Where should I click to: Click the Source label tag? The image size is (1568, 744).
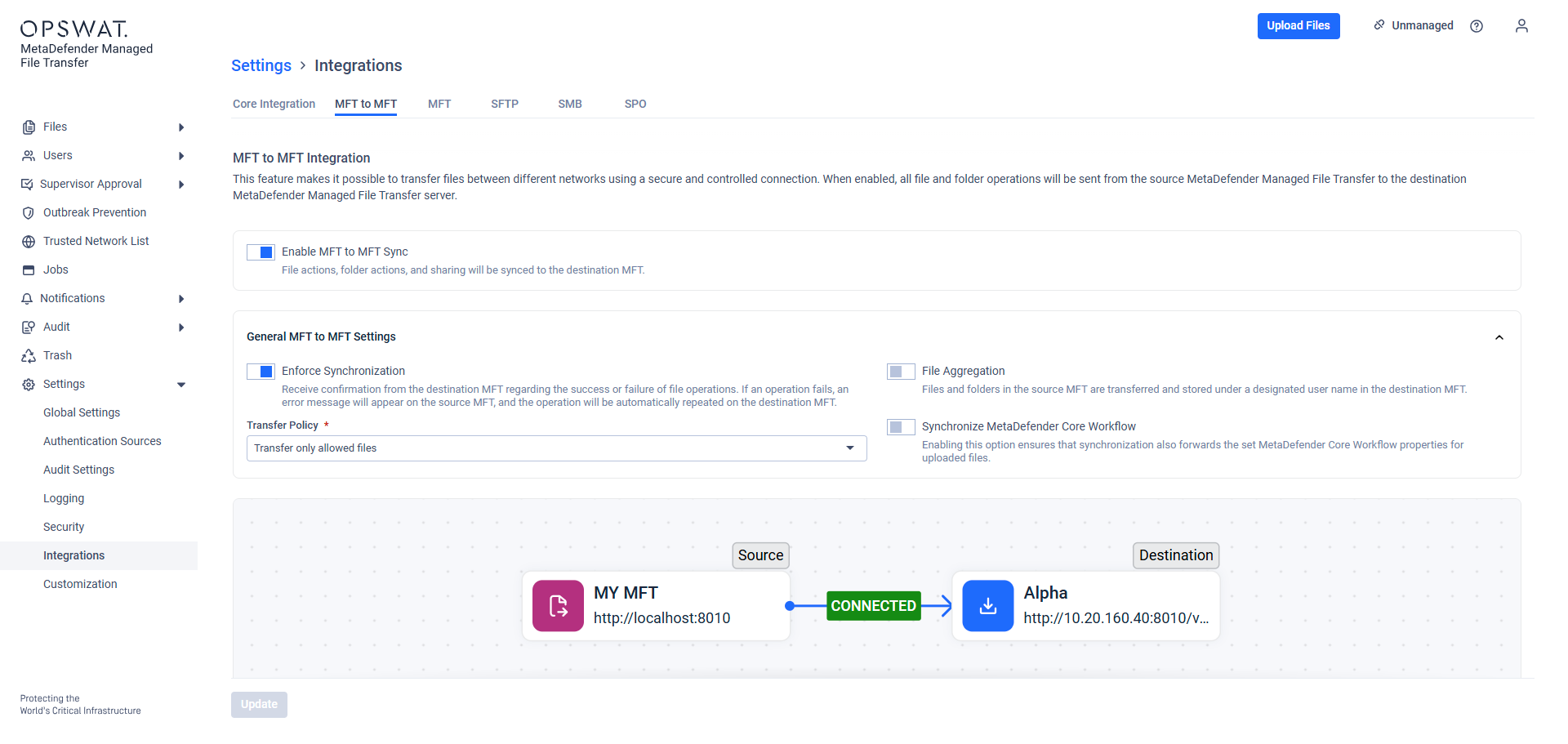(x=760, y=555)
